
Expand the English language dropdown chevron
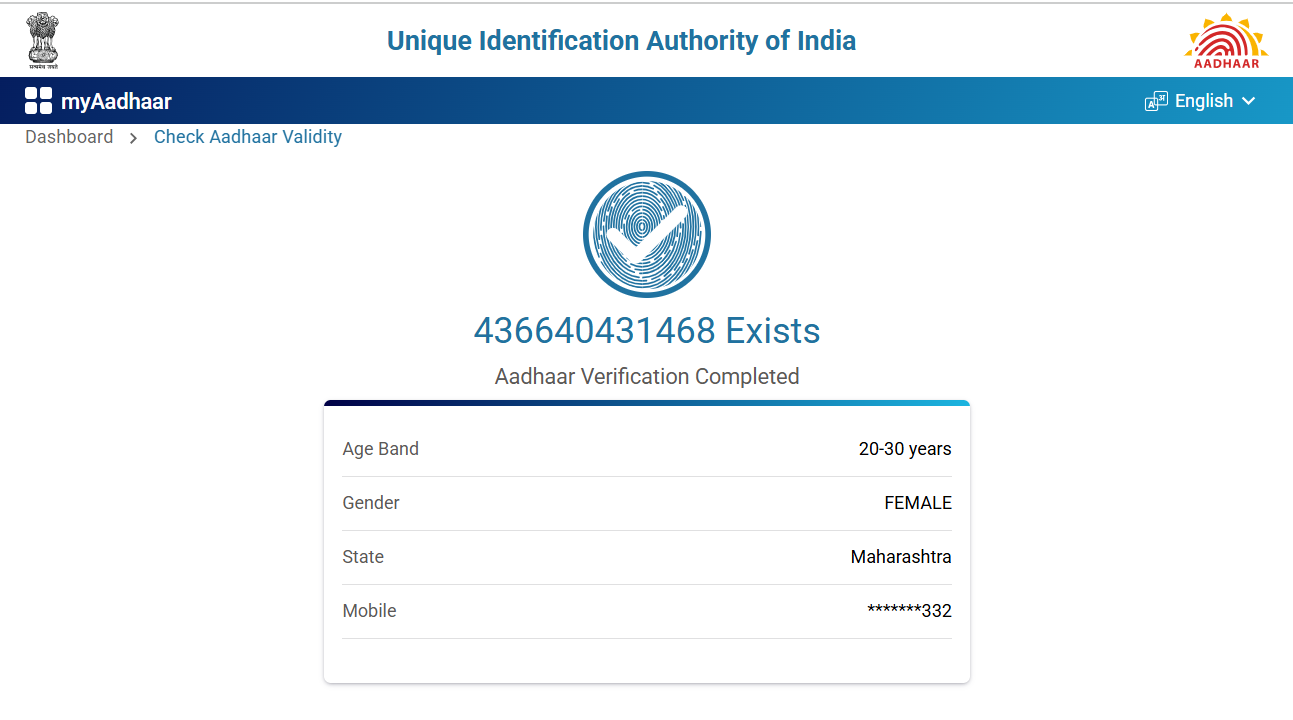click(1248, 101)
